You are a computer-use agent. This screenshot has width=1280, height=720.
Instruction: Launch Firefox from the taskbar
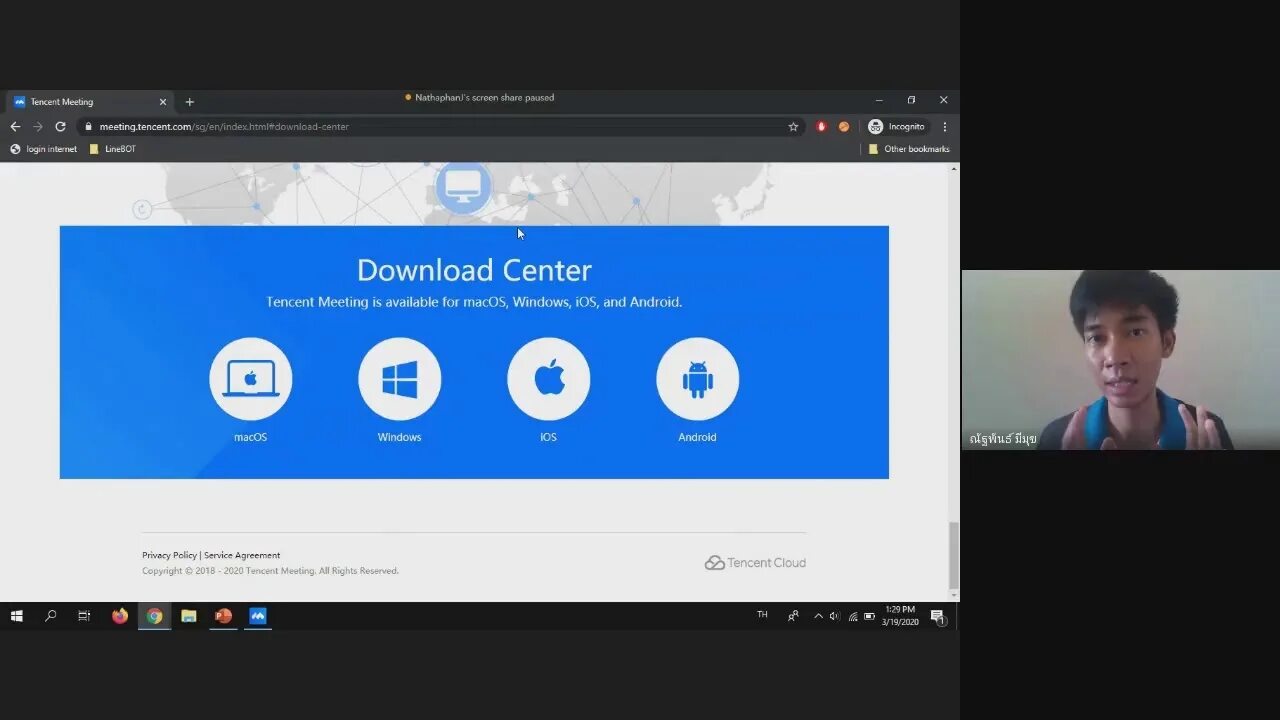(x=120, y=616)
